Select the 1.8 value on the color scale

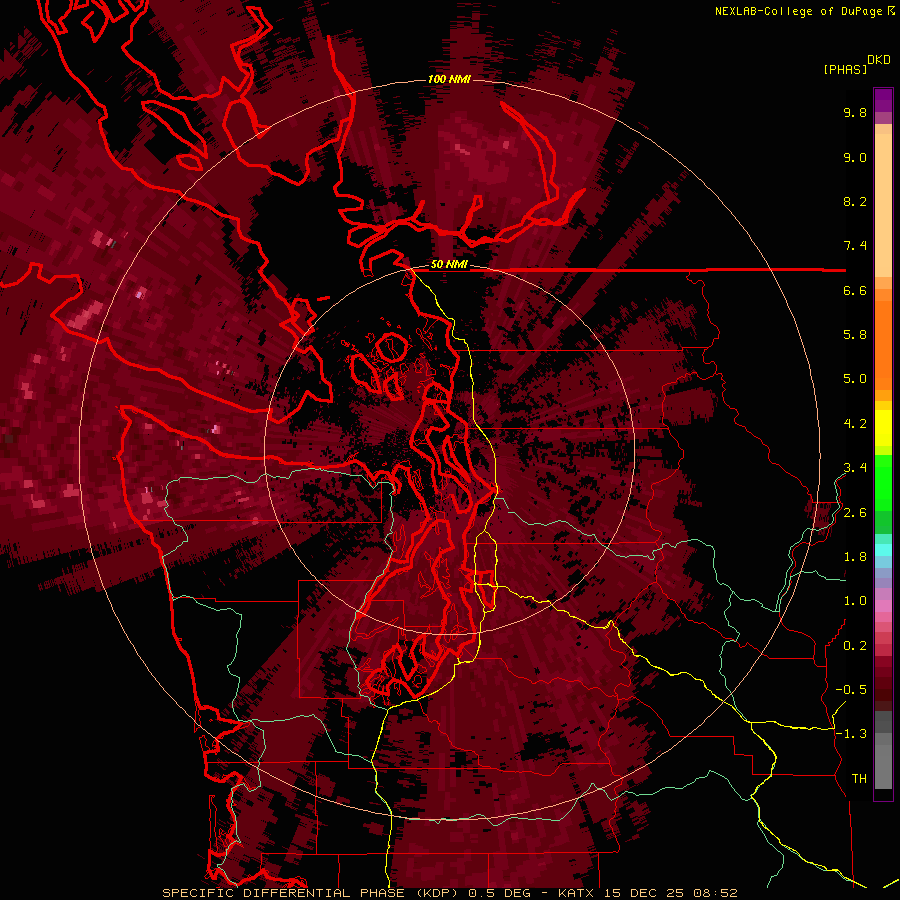(855, 557)
